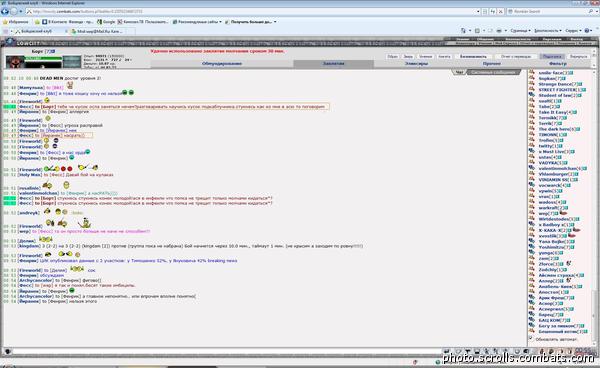Open the address bar history dropdown arrow
The image size is (600, 368).
point(478,11)
